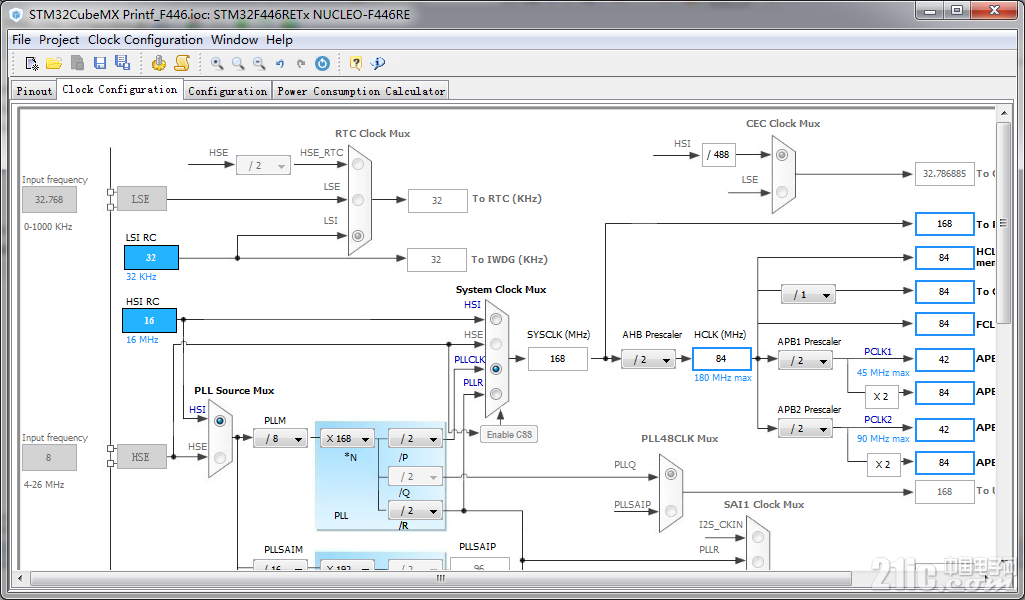1025x600 pixels.
Task: Click the To RTC (KHz) value box
Action: click(437, 201)
